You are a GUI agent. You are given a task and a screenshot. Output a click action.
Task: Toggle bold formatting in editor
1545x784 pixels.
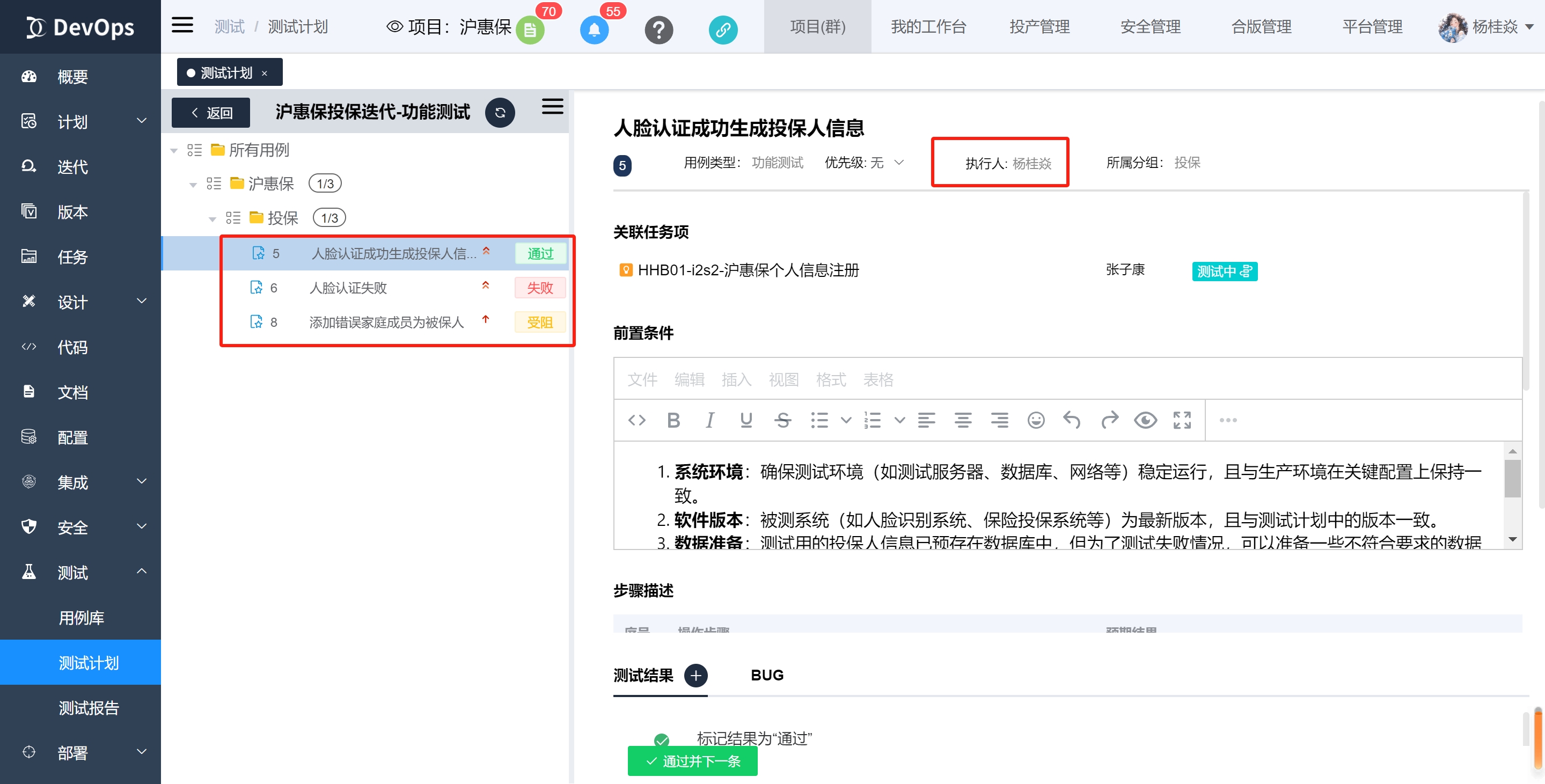[673, 420]
